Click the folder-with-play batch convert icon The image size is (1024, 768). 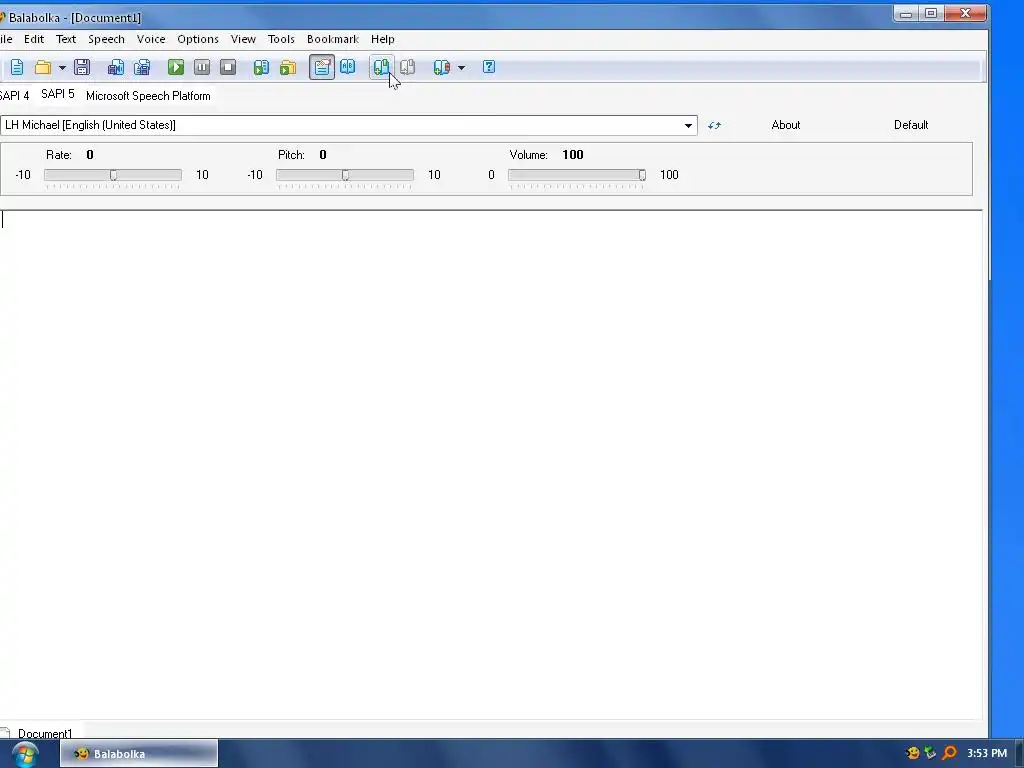pyautogui.click(x=288, y=67)
